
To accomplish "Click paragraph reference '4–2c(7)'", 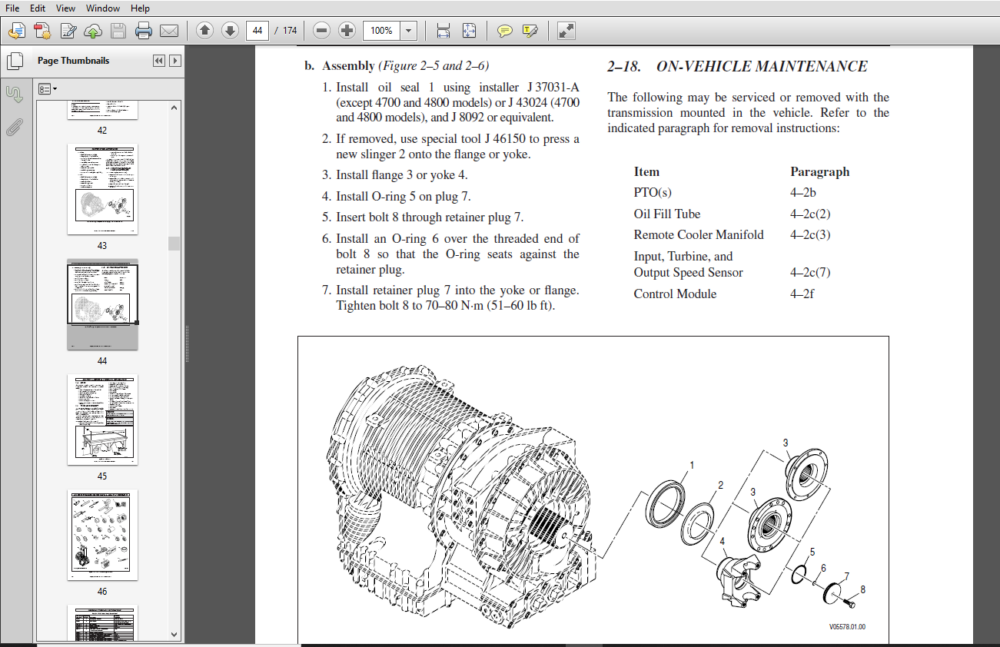I will click(810, 272).
